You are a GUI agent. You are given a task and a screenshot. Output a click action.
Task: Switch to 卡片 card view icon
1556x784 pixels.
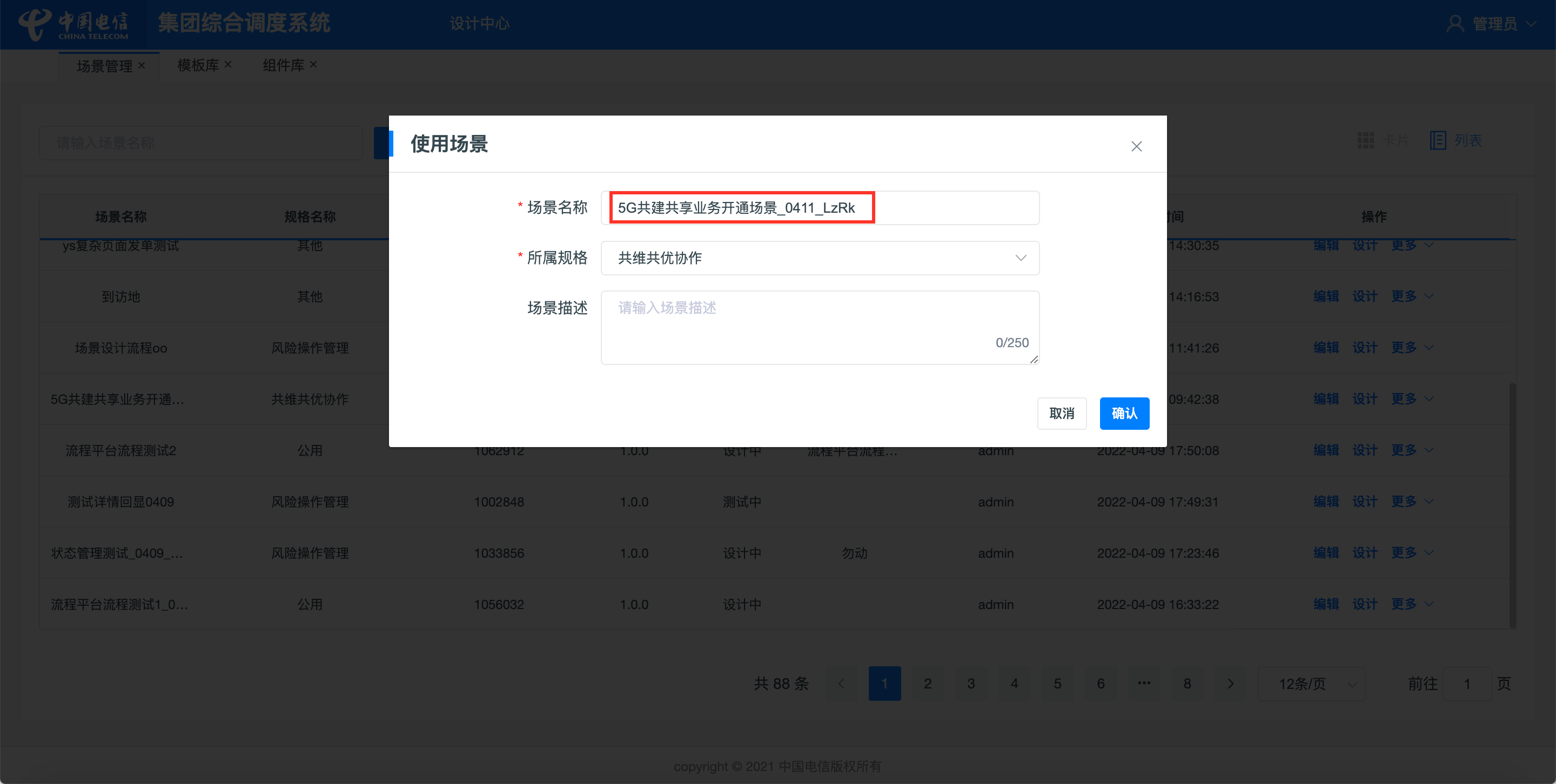pyautogui.click(x=1366, y=140)
